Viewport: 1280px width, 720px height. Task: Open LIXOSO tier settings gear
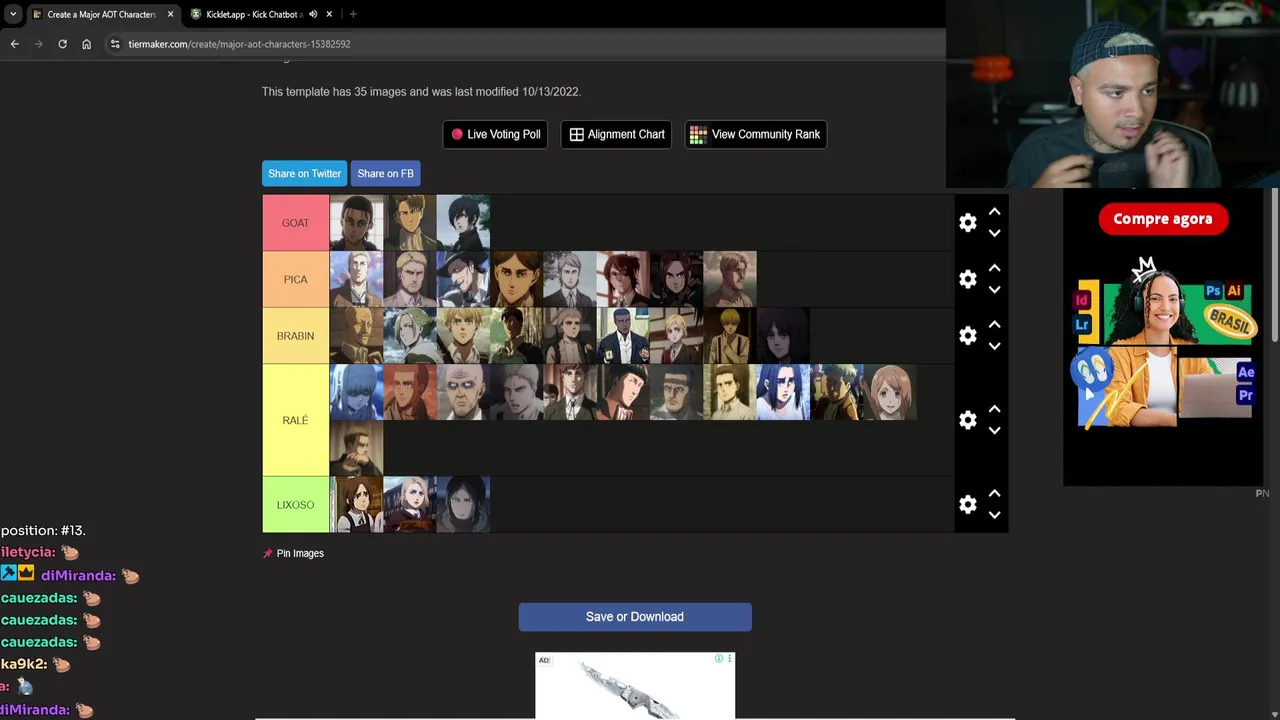[x=967, y=505]
